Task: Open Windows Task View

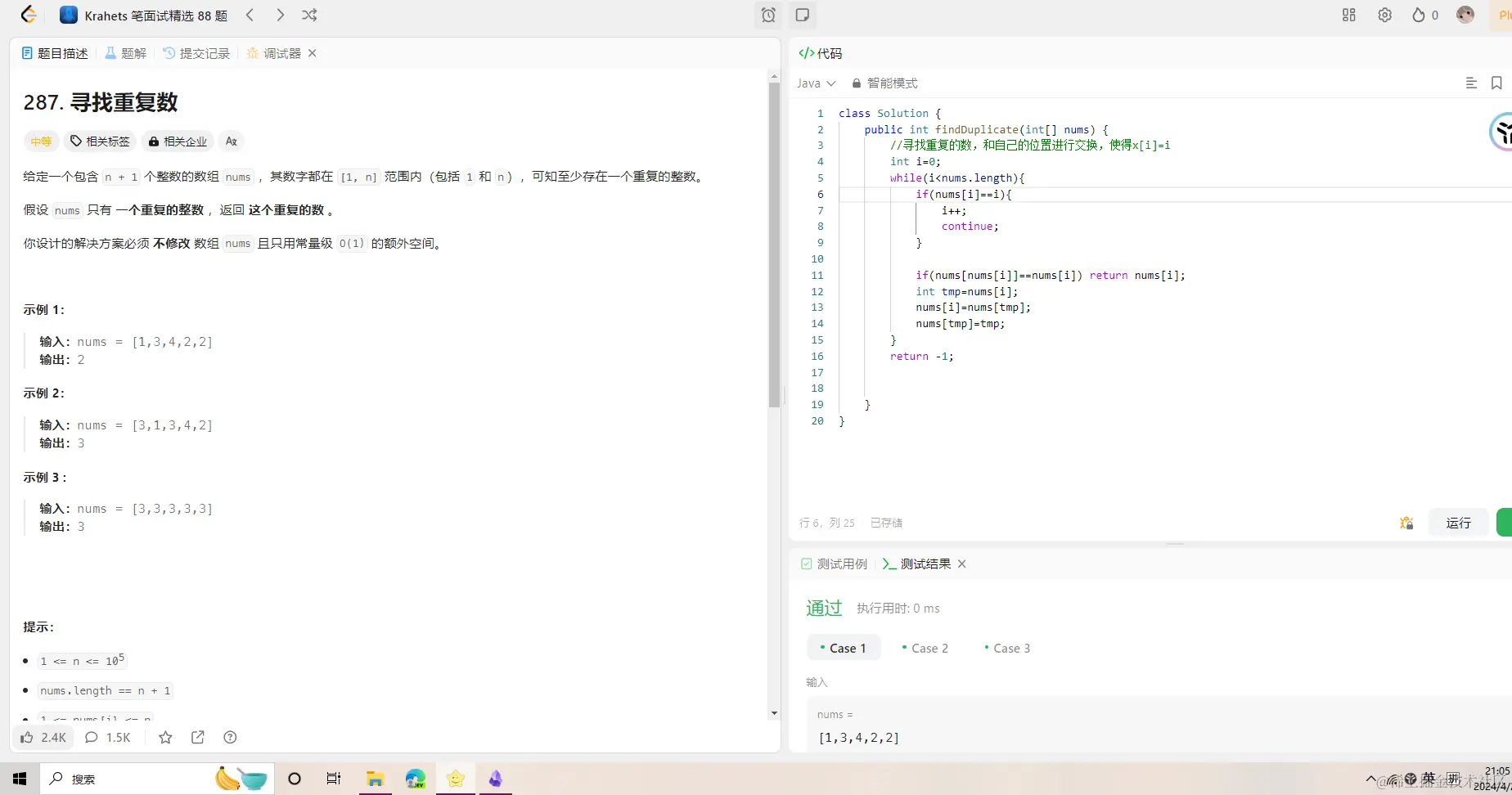Action: pyautogui.click(x=334, y=779)
